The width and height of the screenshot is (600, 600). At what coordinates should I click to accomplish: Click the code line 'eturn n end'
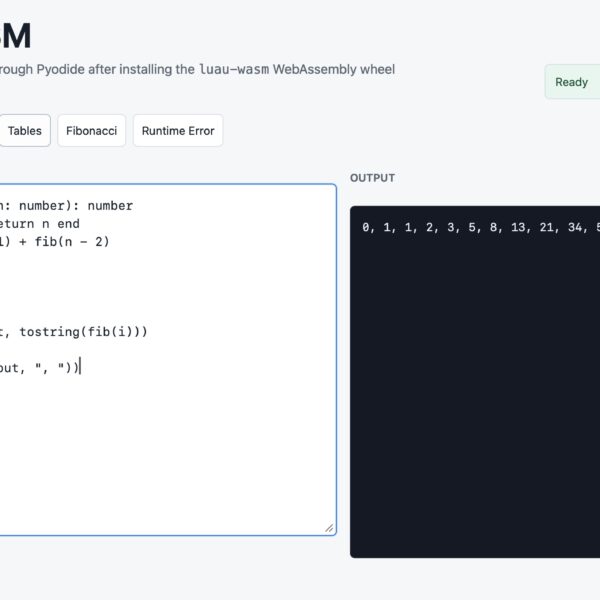click(x=40, y=224)
